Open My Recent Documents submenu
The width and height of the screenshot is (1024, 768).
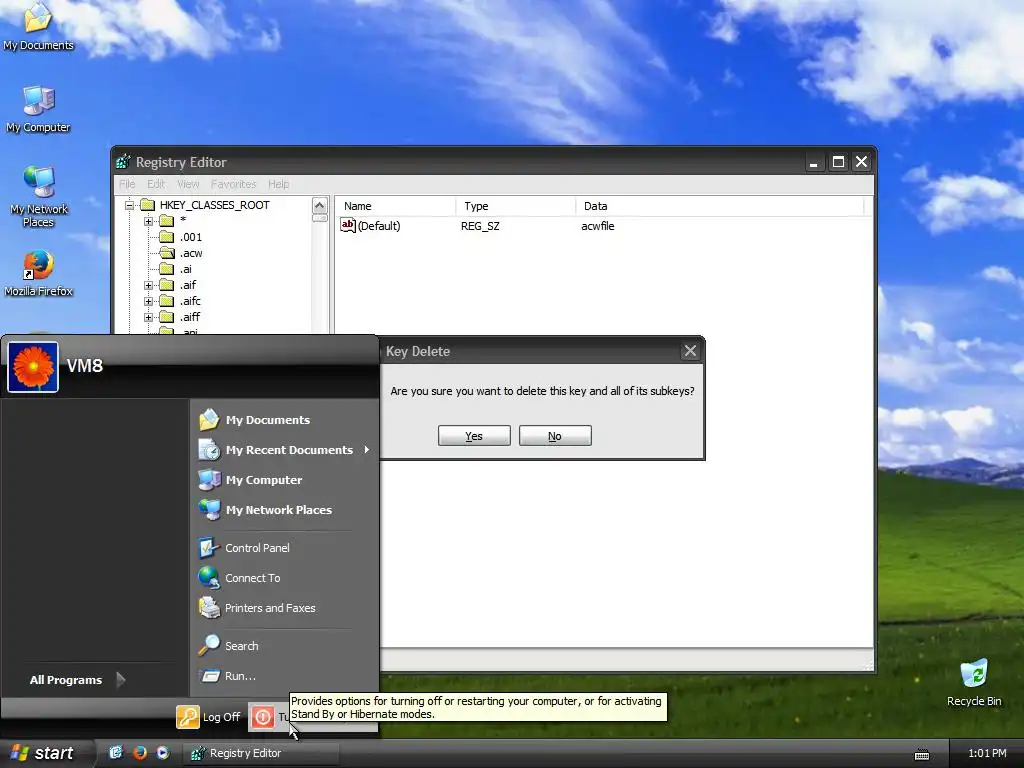(283, 450)
